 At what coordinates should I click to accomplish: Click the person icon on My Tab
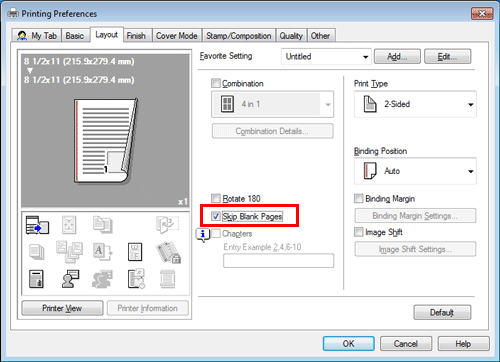click(x=22, y=36)
